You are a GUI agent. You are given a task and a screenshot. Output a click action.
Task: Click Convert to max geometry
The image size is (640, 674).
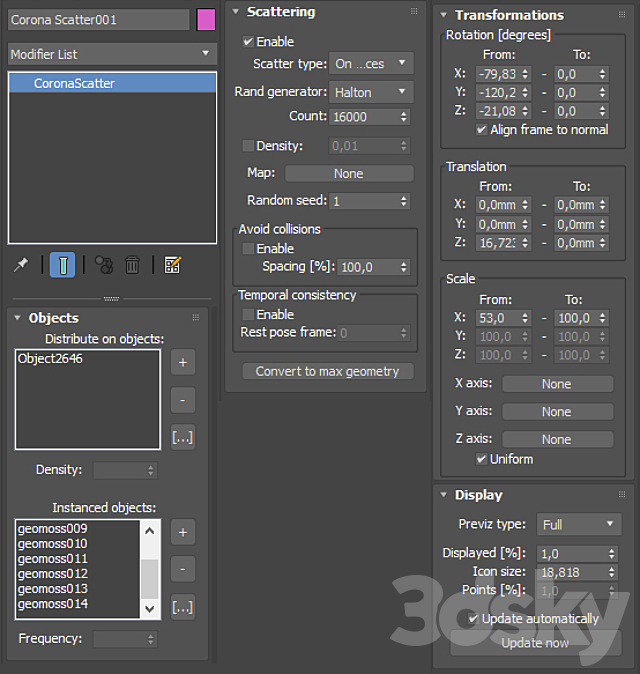pyautogui.click(x=328, y=371)
